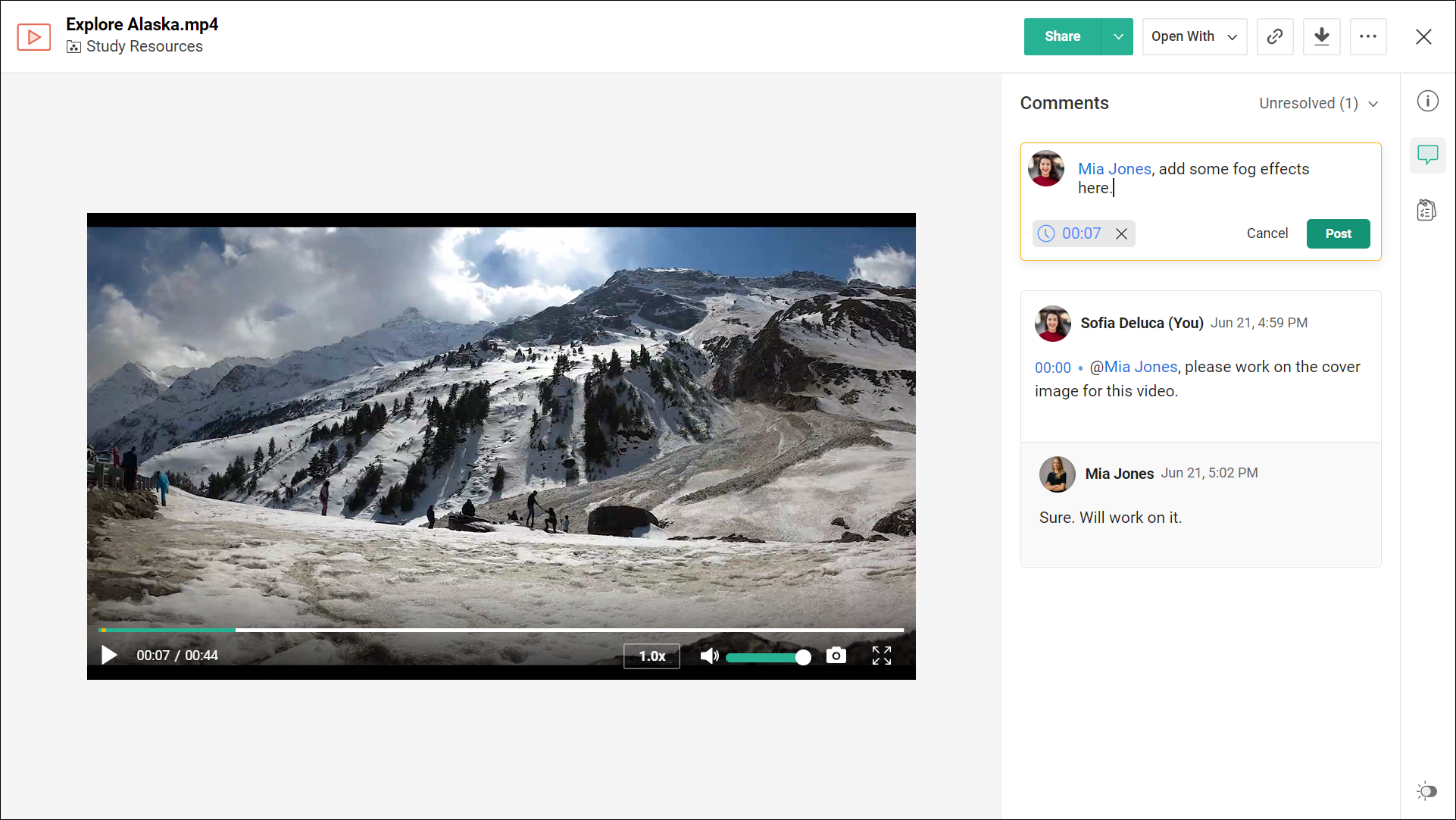Toggle the comments panel icon
The width and height of the screenshot is (1456, 820).
(x=1427, y=155)
